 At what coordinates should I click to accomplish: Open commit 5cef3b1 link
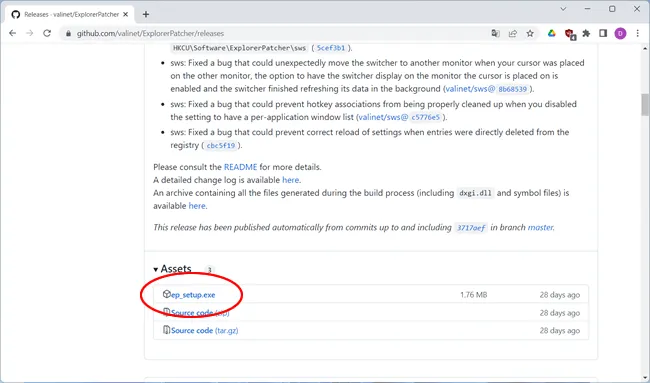click(x=330, y=48)
